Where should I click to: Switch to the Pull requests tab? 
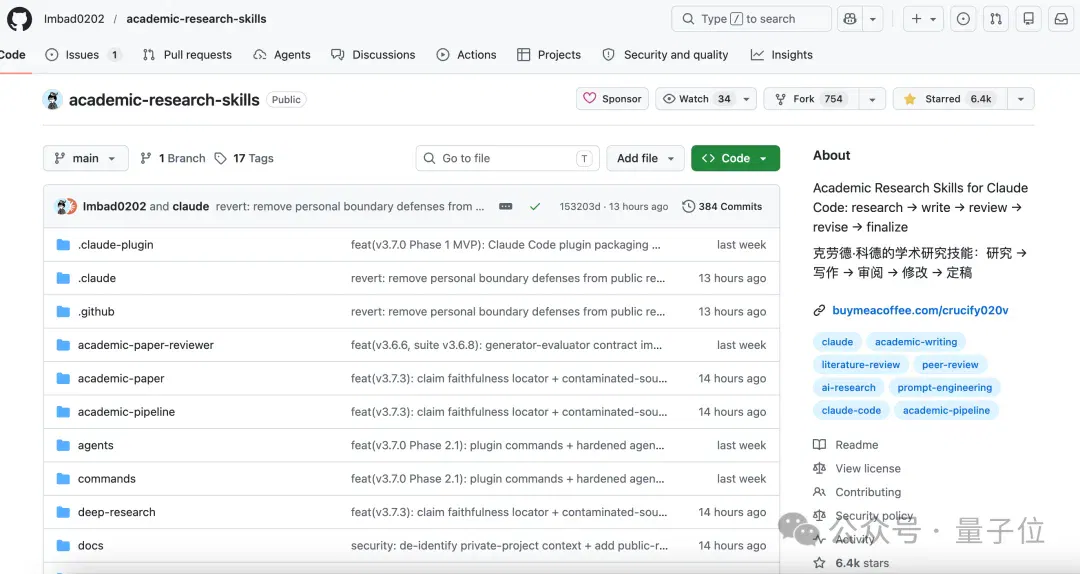point(187,54)
